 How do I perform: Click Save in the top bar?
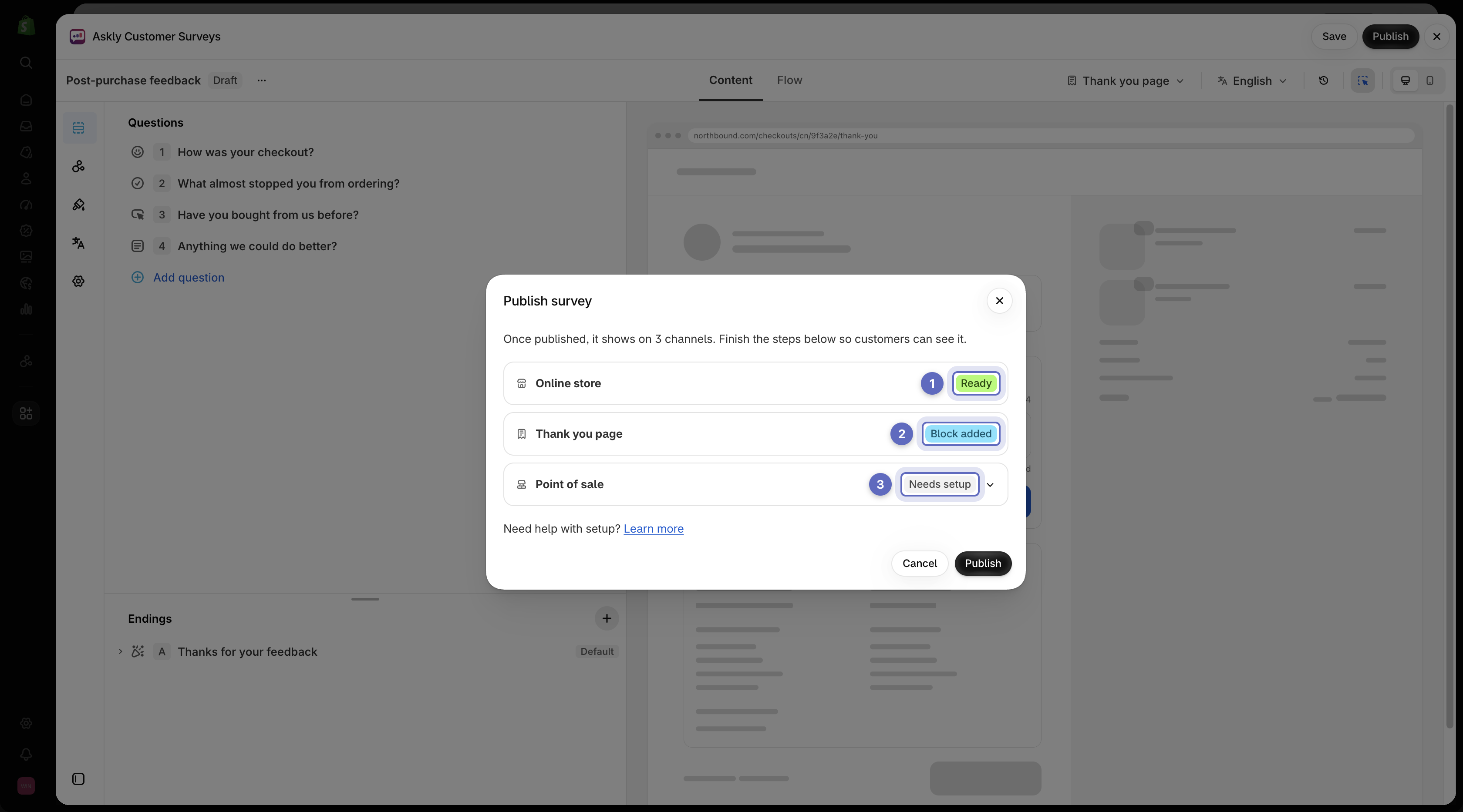click(1334, 36)
